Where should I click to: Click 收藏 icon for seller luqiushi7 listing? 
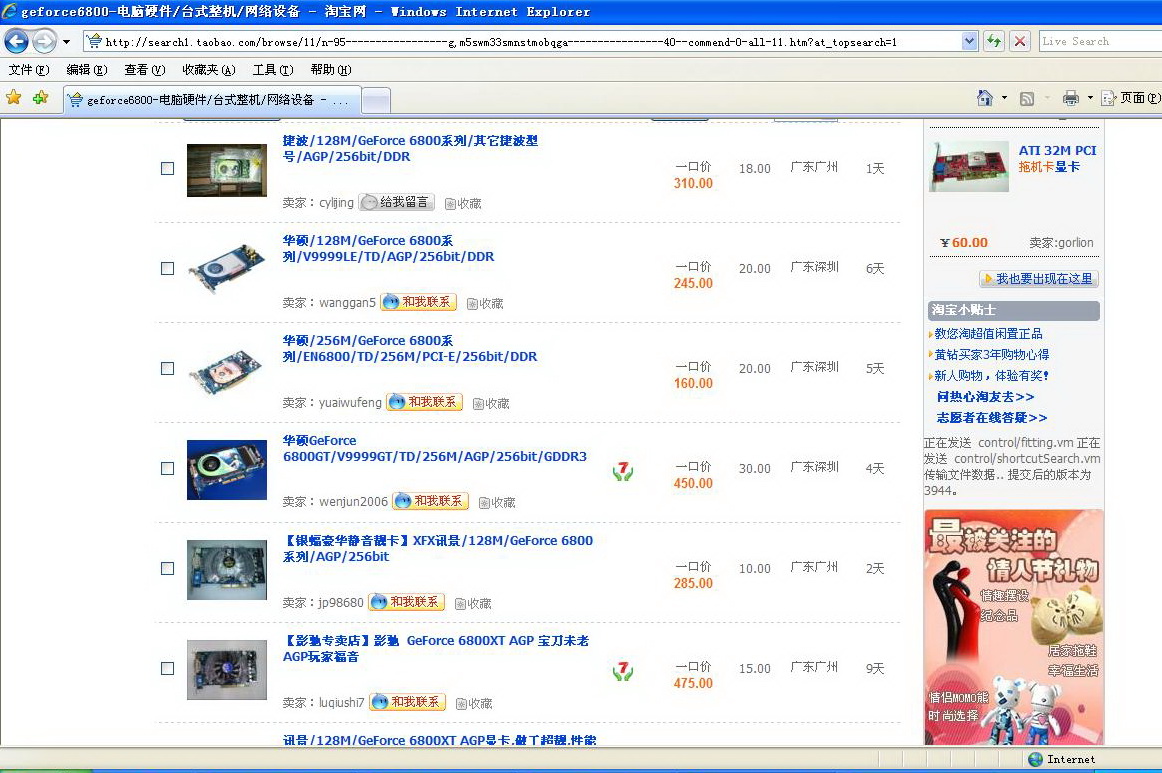[474, 704]
